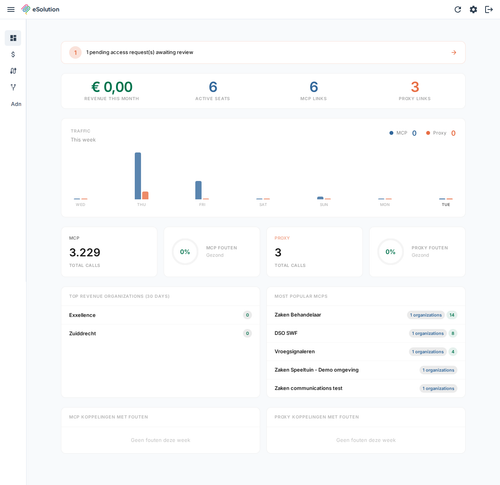500x485 pixels.
Task: Select the dashboard grid sidebar icon
Action: [x=13, y=38]
